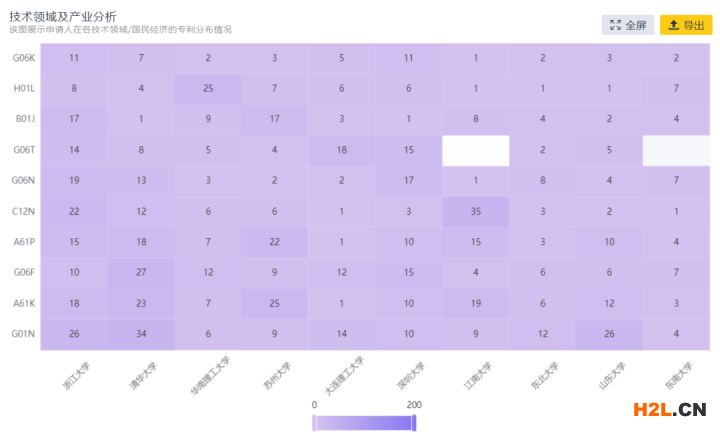The image size is (720, 432).
Task: Click the A61K row cell showing 19
Action: (x=476, y=303)
